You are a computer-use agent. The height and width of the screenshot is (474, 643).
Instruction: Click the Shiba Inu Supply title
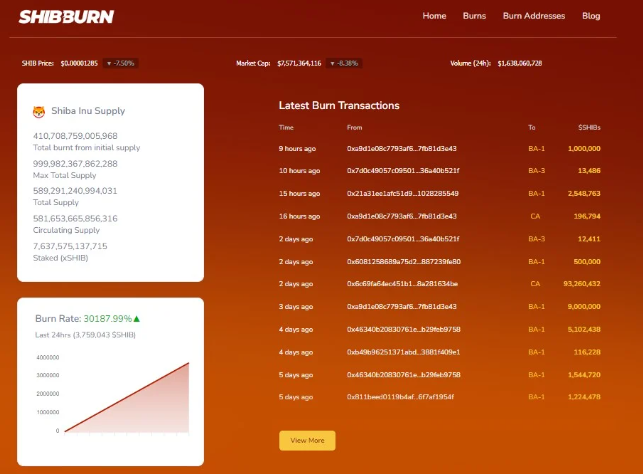coord(88,111)
